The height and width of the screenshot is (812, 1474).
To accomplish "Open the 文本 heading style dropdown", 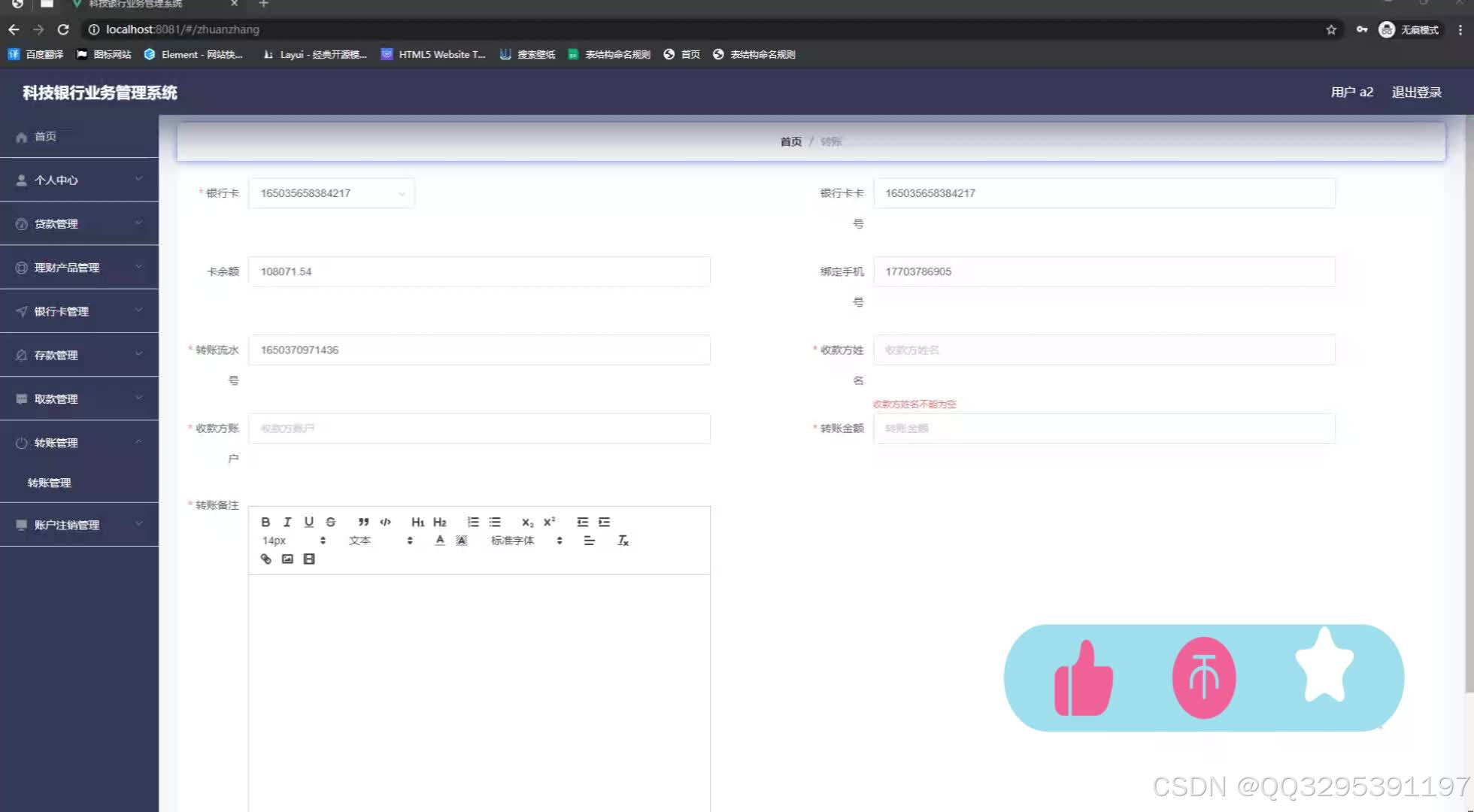I will [381, 541].
